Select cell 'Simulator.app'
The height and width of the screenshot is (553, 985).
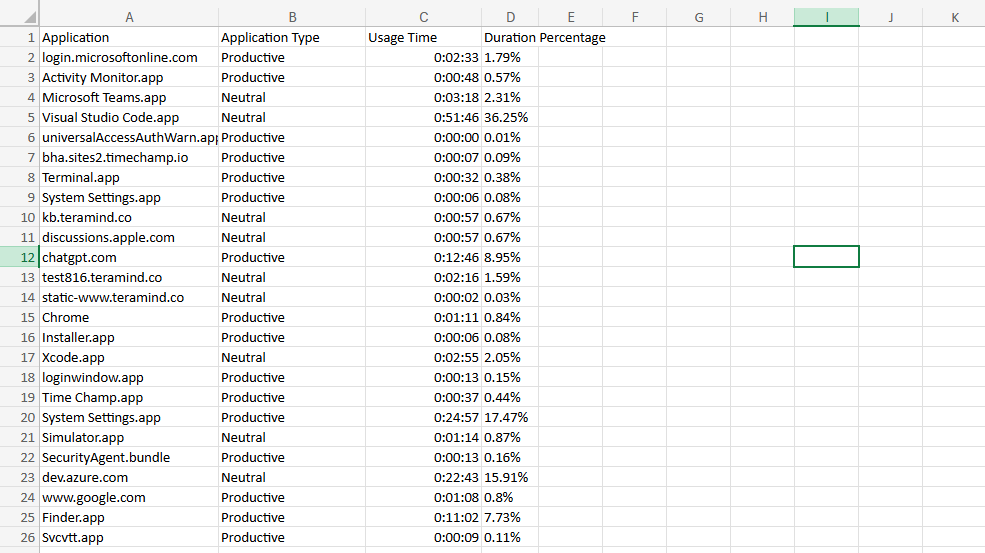(129, 437)
